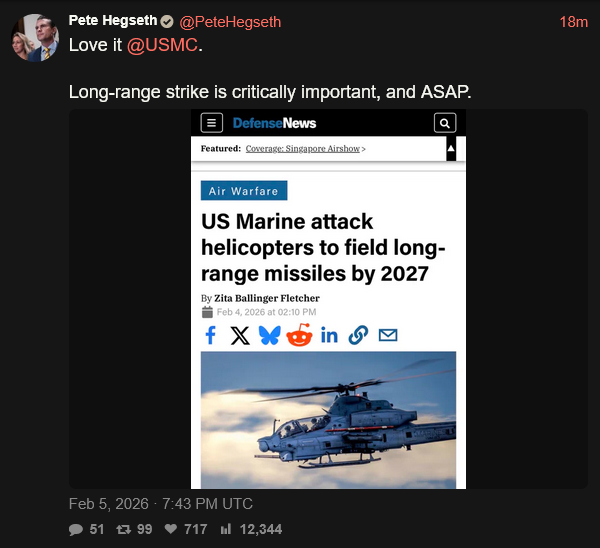Share article on LinkedIn icon
This screenshot has height=548, width=600.
[329, 335]
